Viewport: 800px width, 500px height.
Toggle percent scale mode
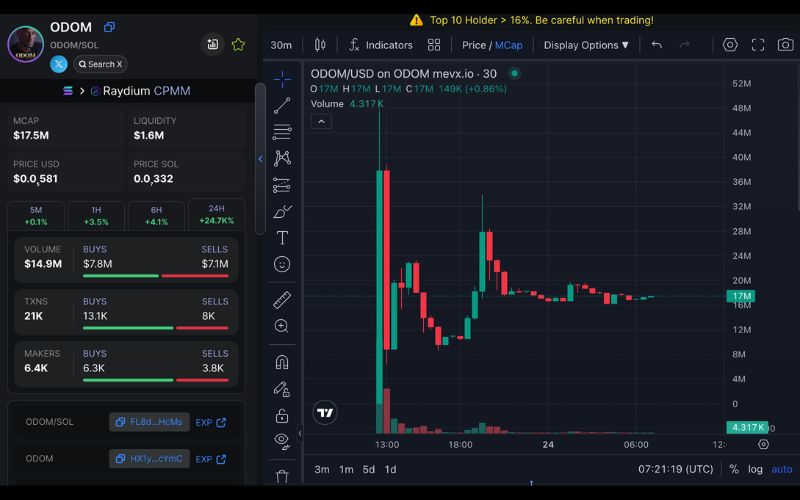[x=734, y=469]
